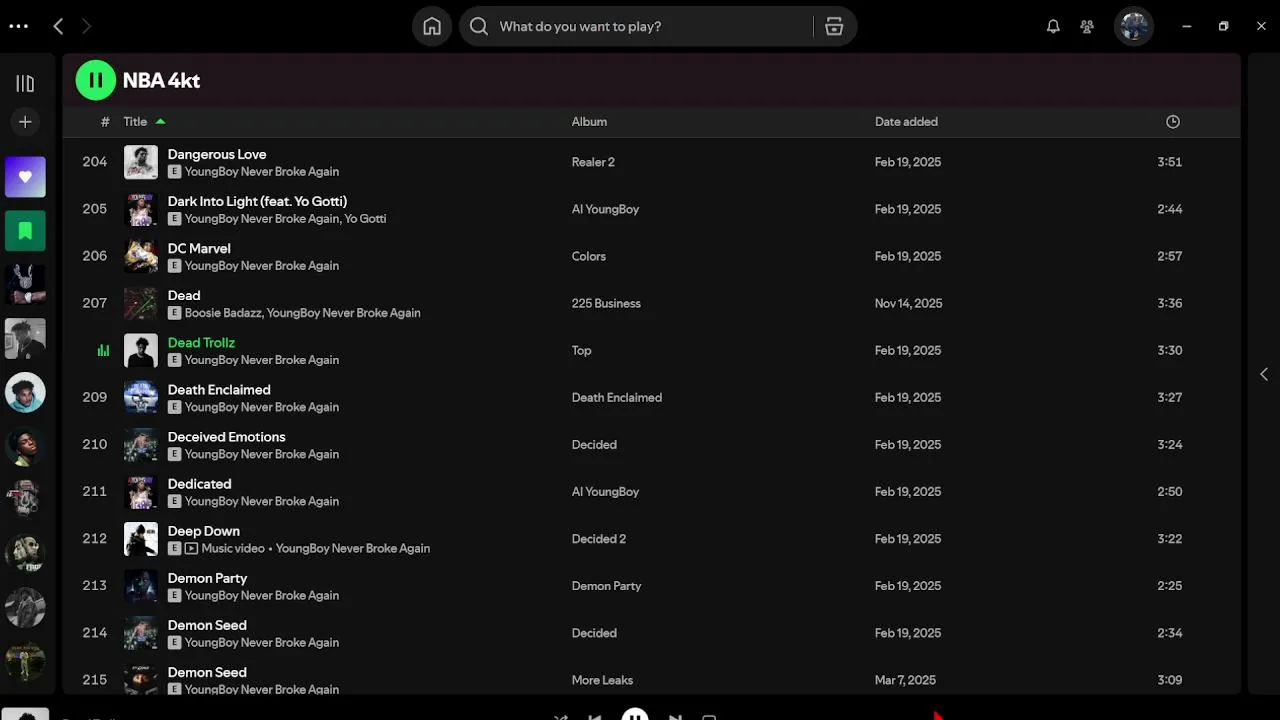Open Dark Into Light (feat. Yo Gotti) track
This screenshot has height=720, width=1280.
coord(257,201)
